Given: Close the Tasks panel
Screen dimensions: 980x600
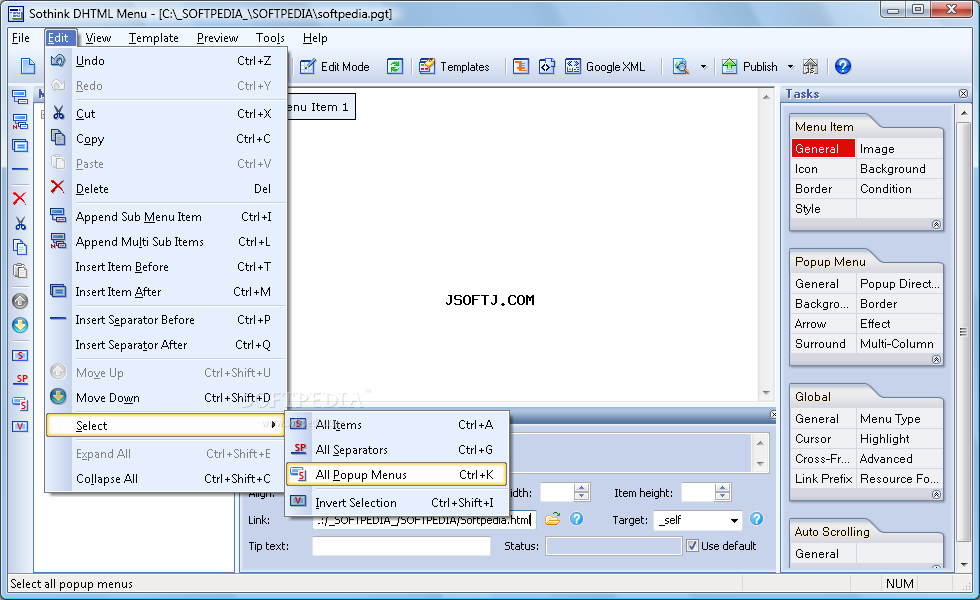Looking at the screenshot, I should point(963,94).
